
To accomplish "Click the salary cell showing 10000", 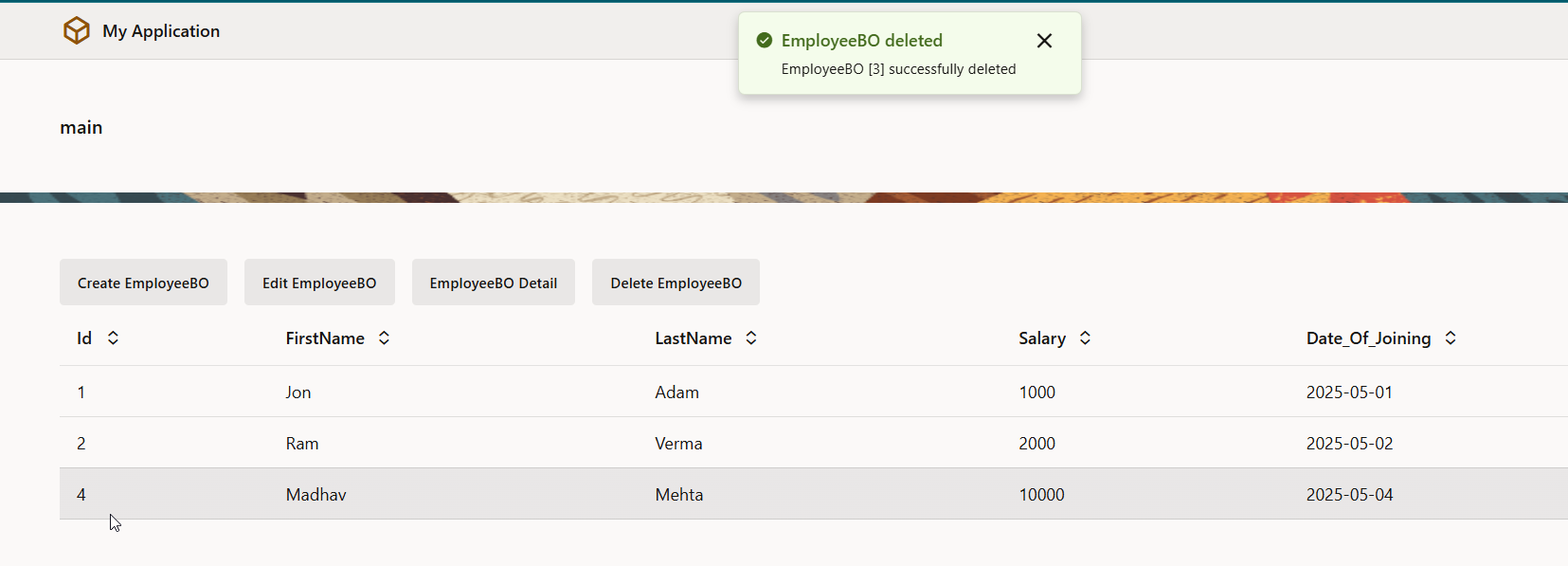I will point(1041,495).
